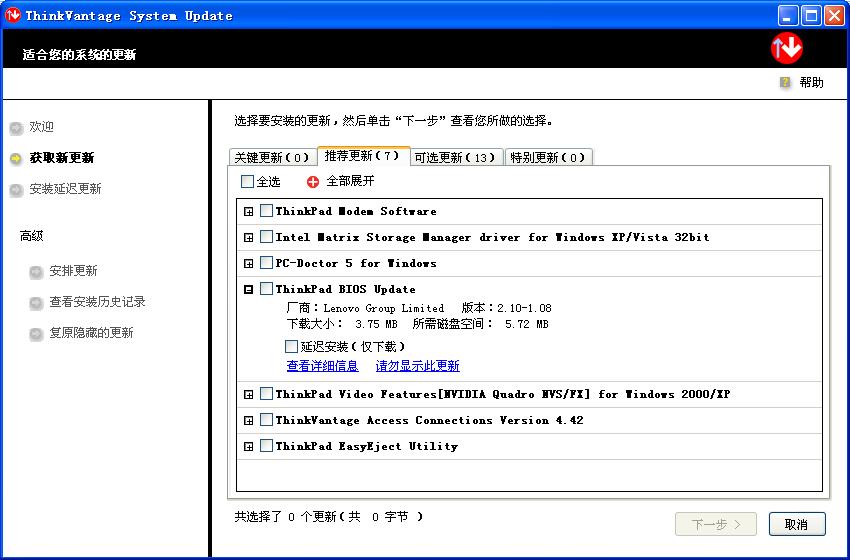Expand ThinkVantage Access Connections details
Image resolution: width=850 pixels, height=560 pixels.
[248, 421]
